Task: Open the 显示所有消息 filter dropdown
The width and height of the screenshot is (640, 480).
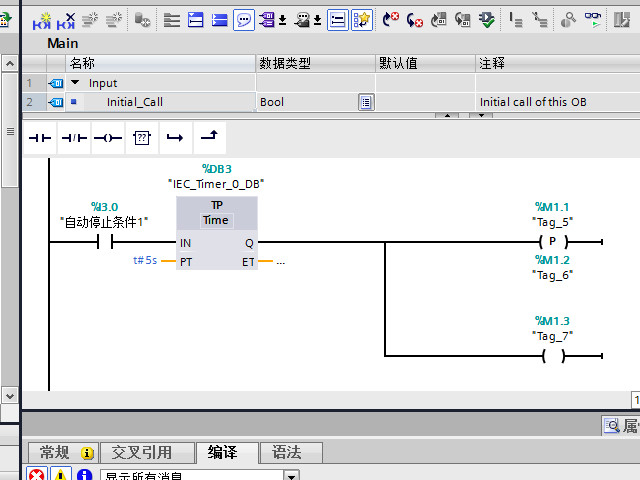Action: [291, 476]
